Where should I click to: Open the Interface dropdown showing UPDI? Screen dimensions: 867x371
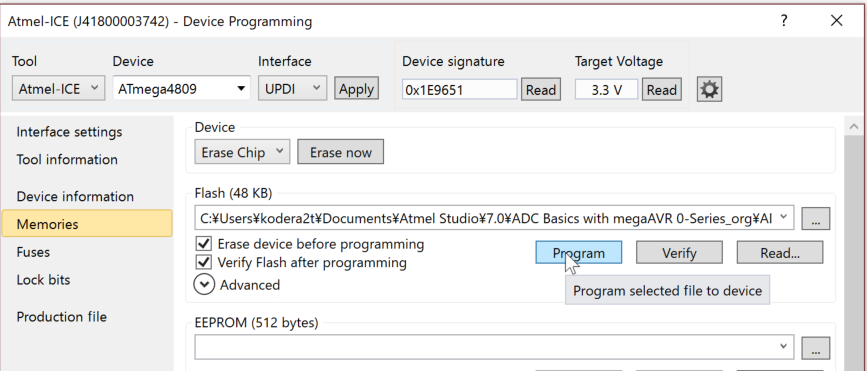coord(293,88)
